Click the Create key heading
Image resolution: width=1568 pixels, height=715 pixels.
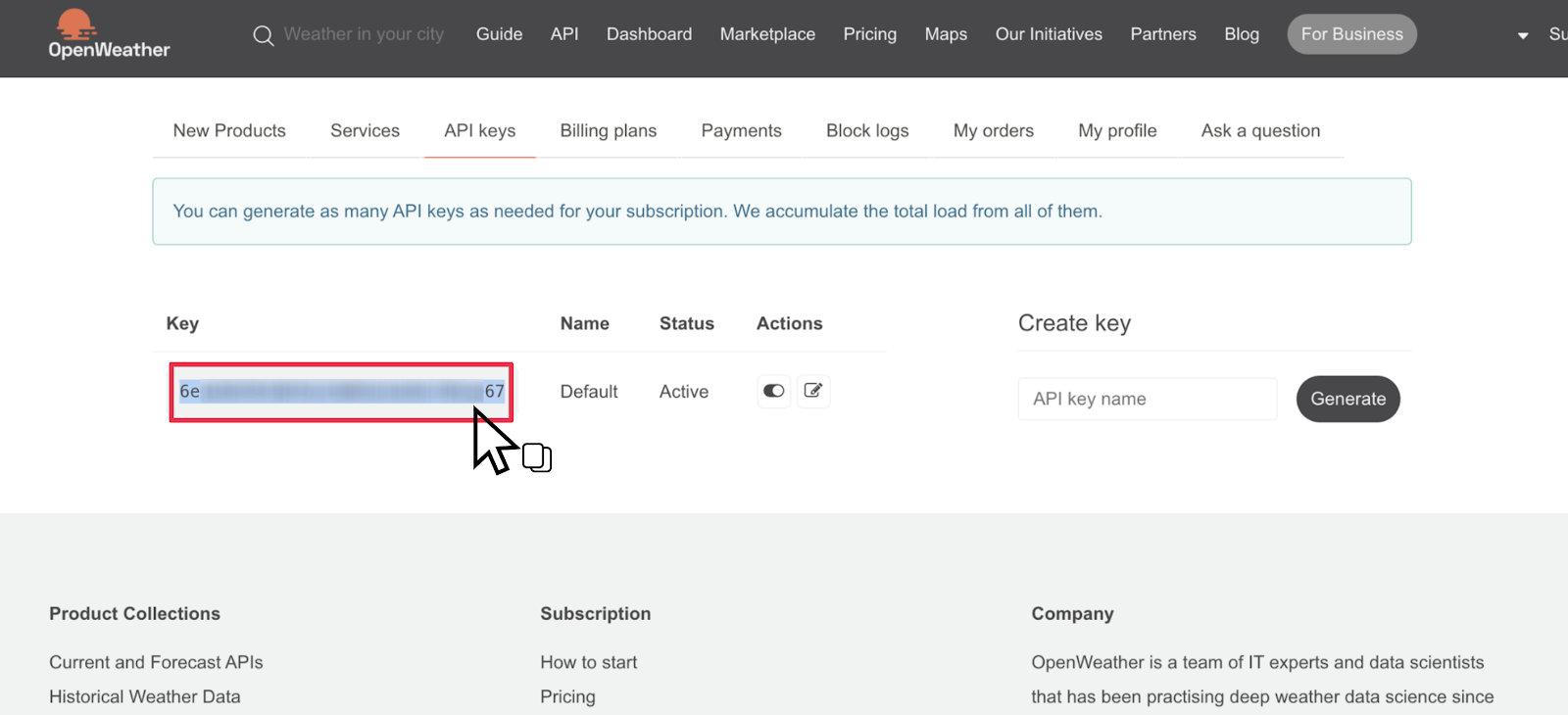(x=1074, y=323)
